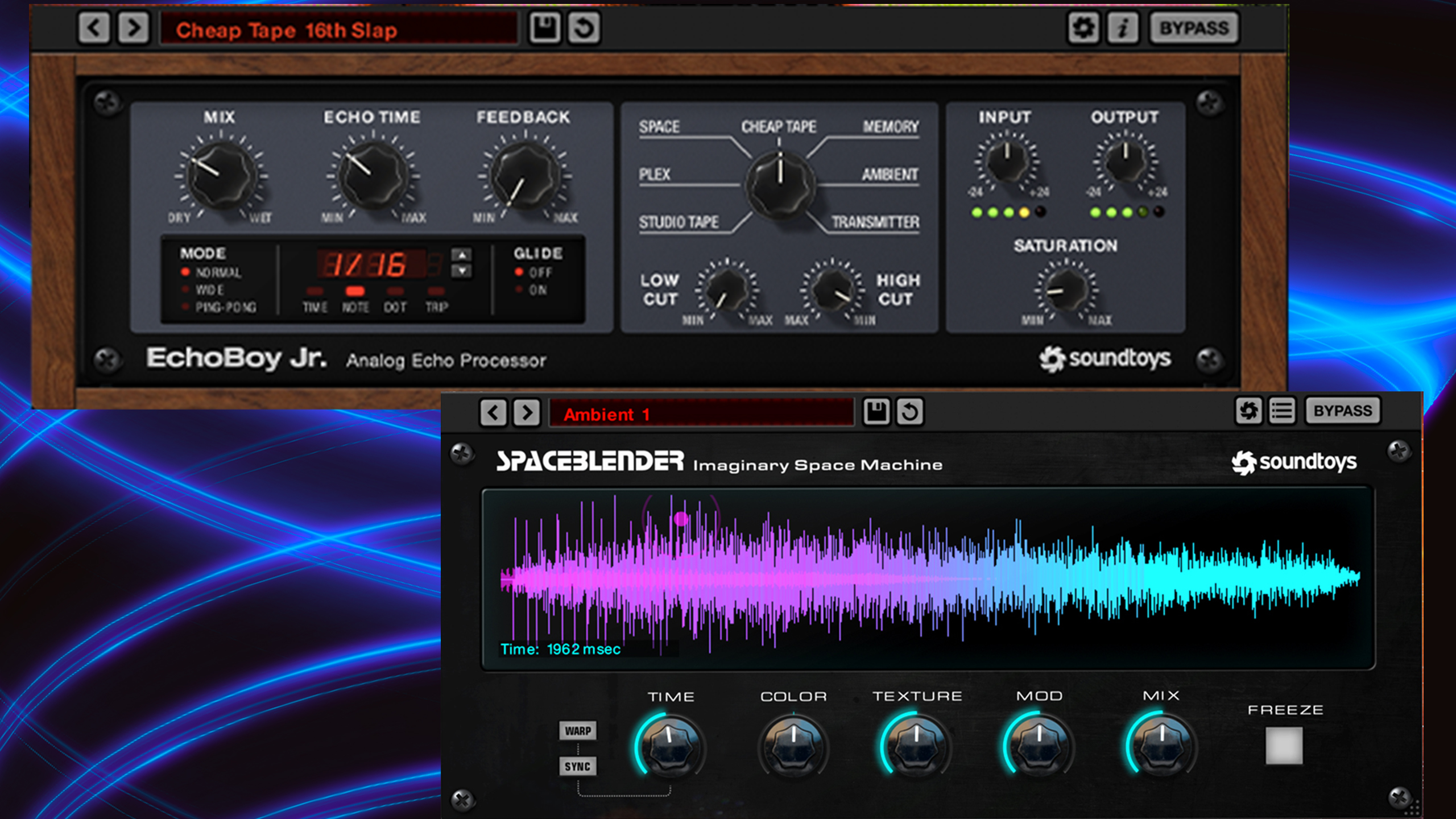The image size is (1456, 819).
Task: Open EchoBoy Jr. settings gear
Action: click(1084, 27)
